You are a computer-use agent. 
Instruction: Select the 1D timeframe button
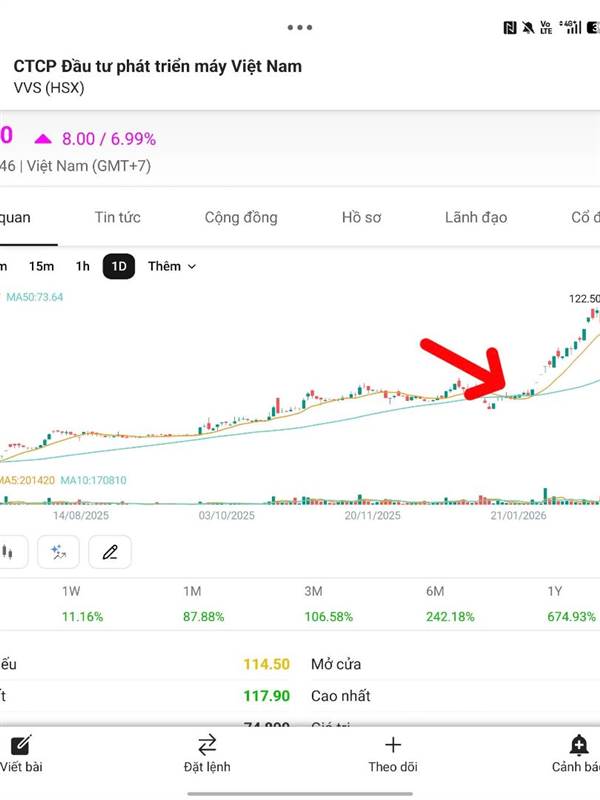coord(119,266)
